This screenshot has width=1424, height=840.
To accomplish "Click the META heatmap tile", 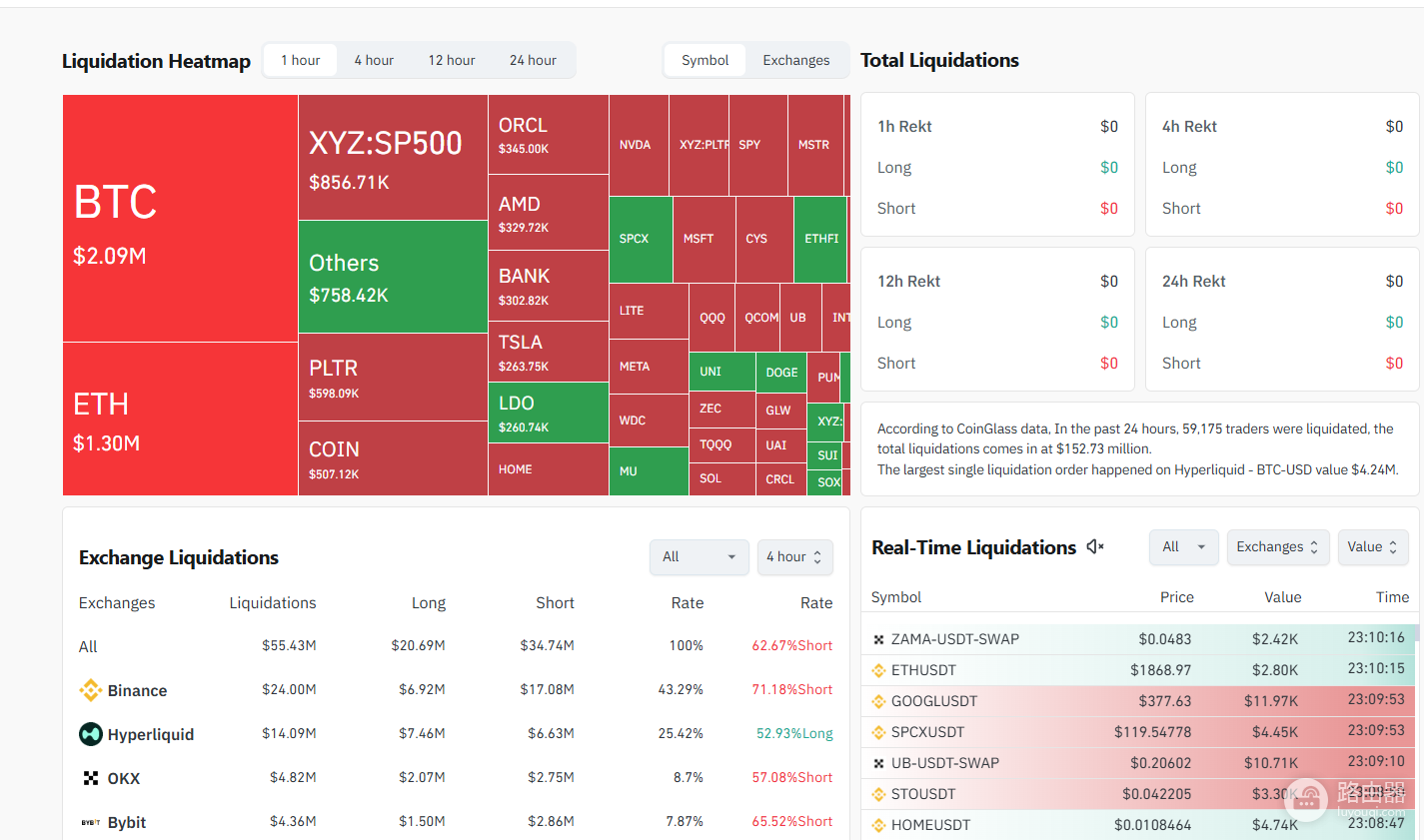I will pyautogui.click(x=649, y=367).
